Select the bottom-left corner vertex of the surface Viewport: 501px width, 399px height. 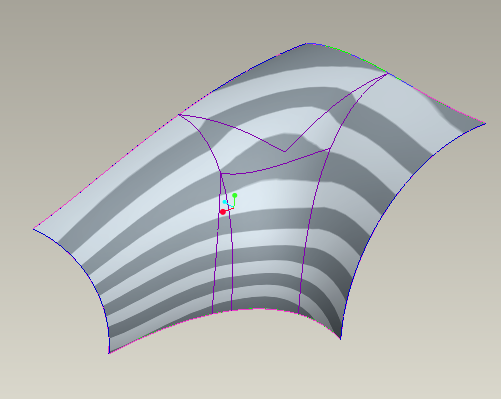[109, 353]
